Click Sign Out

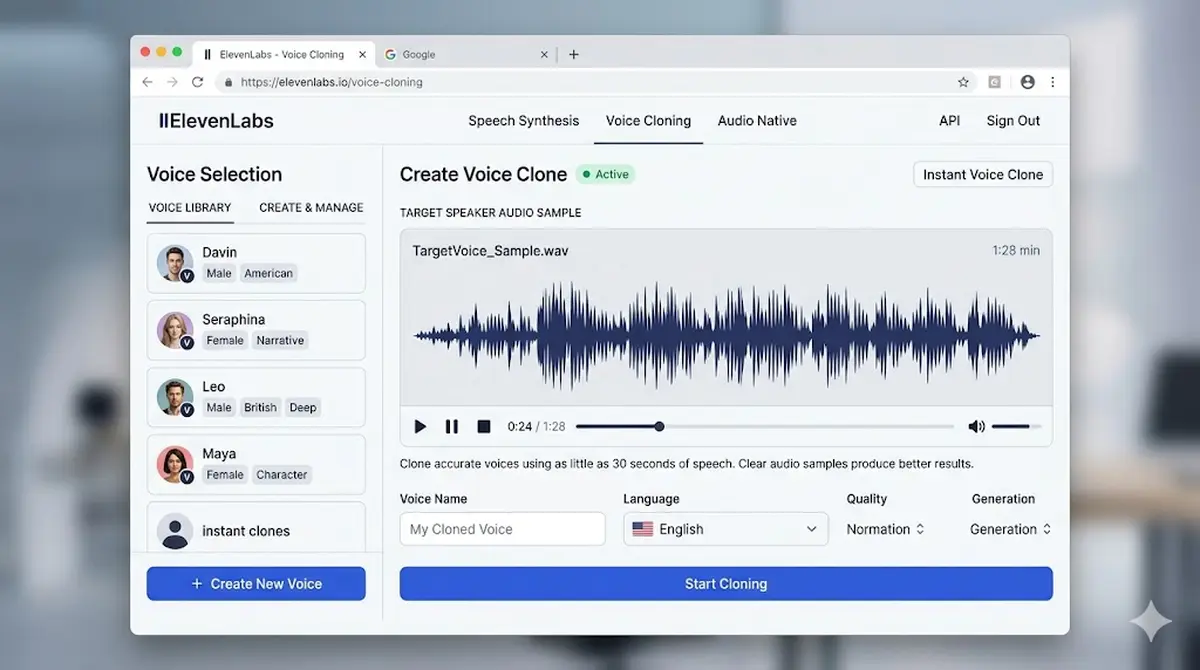1013,121
